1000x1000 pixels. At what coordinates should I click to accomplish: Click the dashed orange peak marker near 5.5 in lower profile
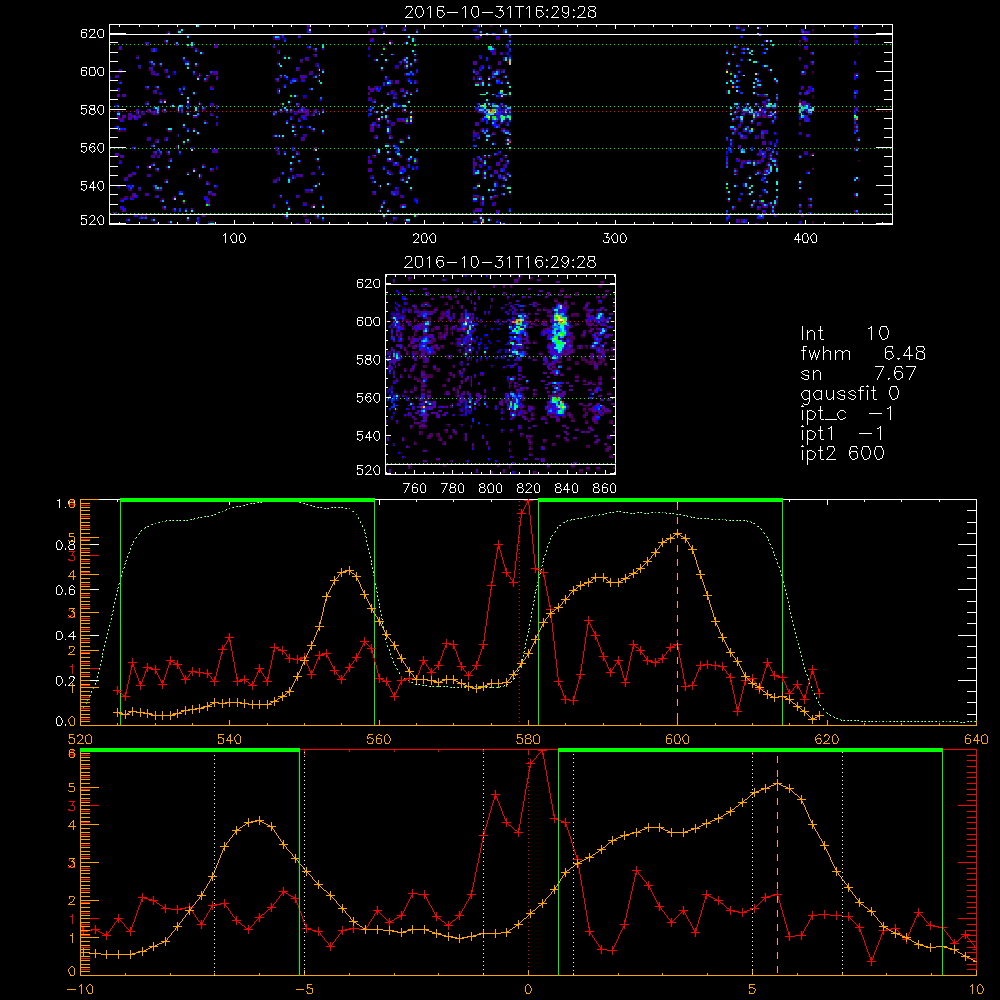777,864
